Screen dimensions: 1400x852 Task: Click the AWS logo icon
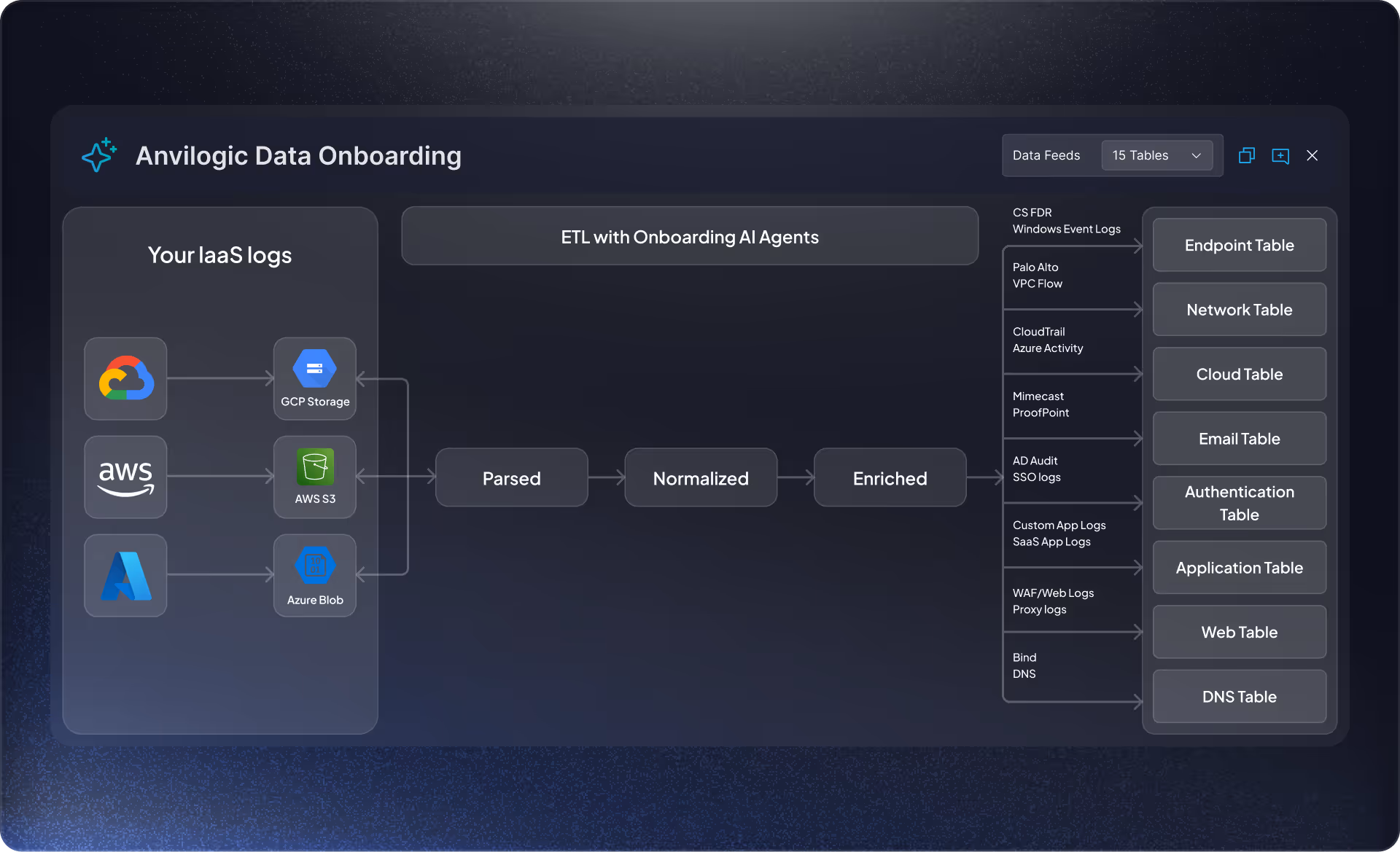125,477
